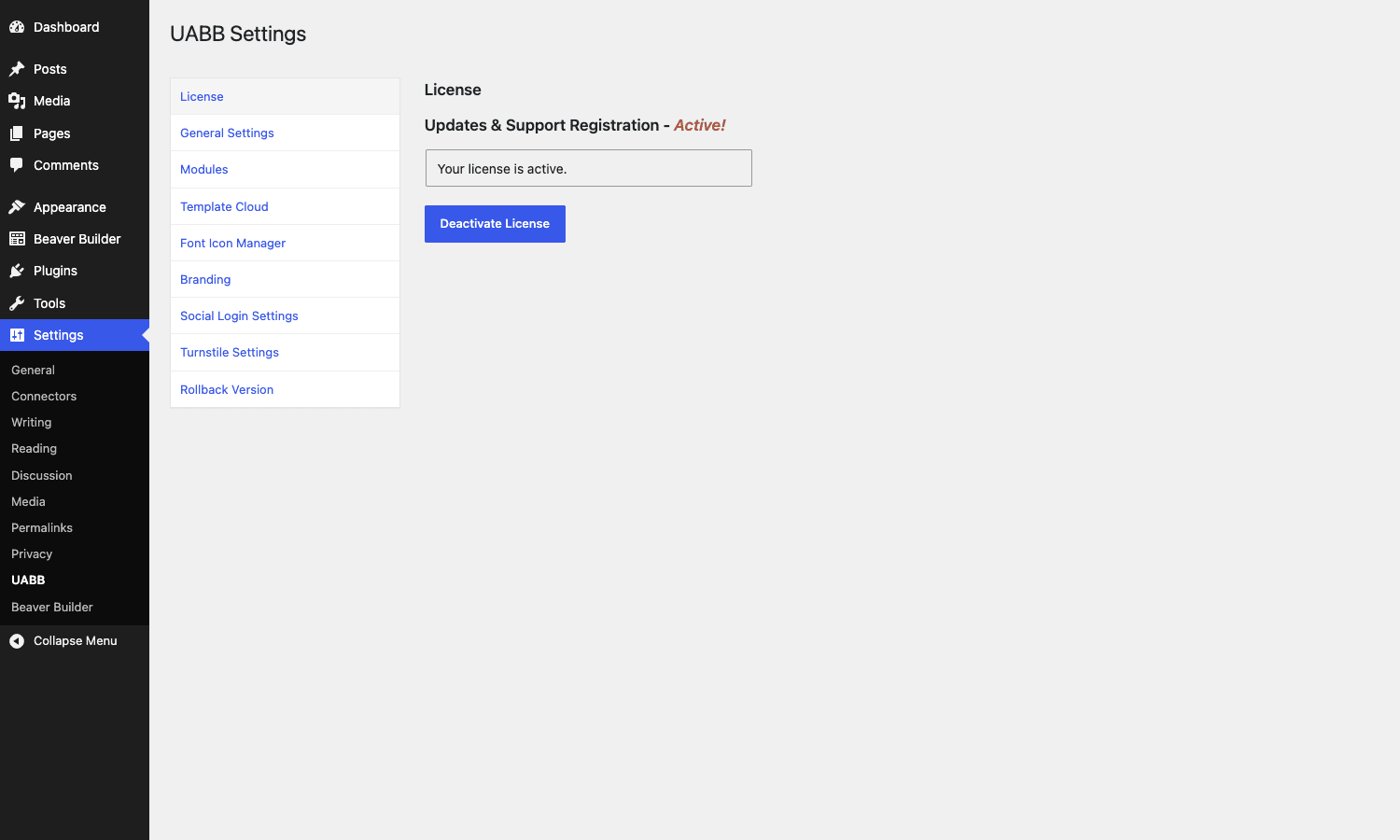Click the Media library icon

pyautogui.click(x=17, y=101)
